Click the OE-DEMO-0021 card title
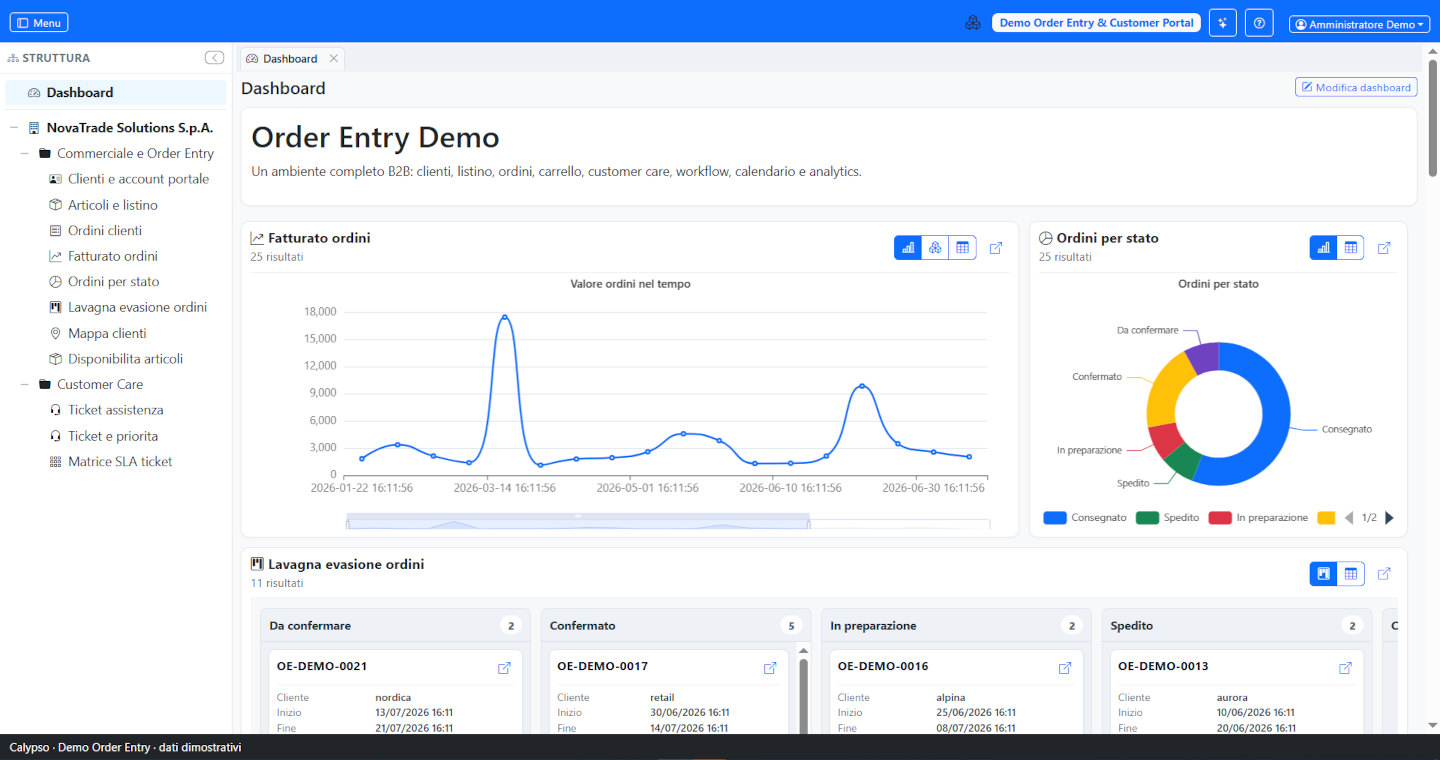Screen dimensions: 1440x760 click(x=322, y=666)
